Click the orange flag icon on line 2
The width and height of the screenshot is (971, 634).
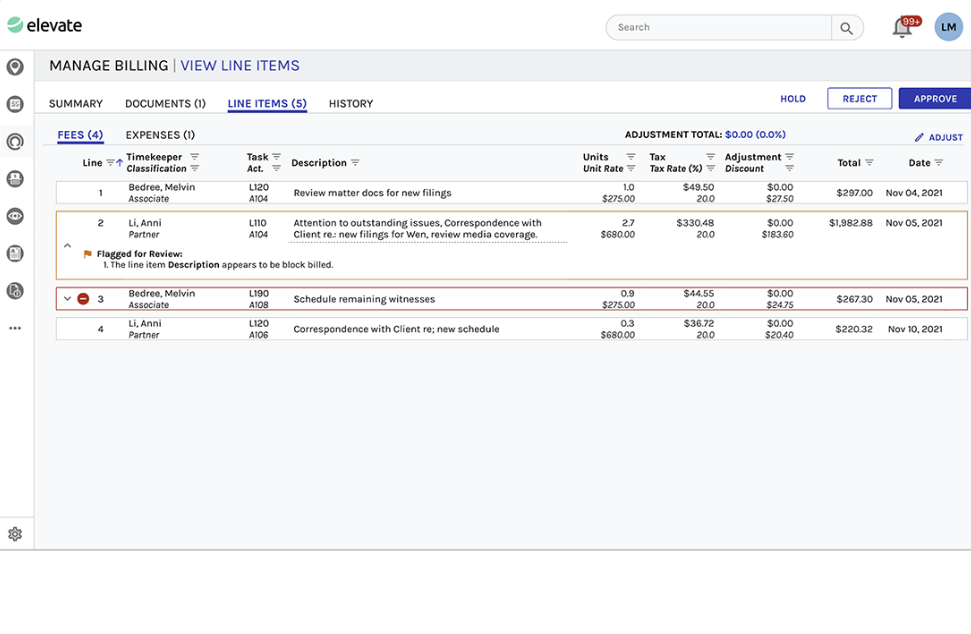[87, 254]
